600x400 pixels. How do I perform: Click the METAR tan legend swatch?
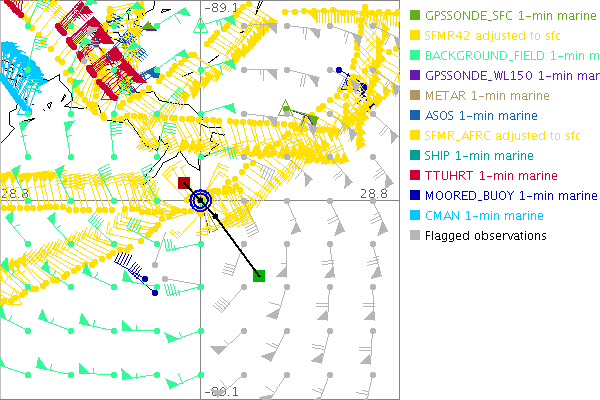click(415, 96)
